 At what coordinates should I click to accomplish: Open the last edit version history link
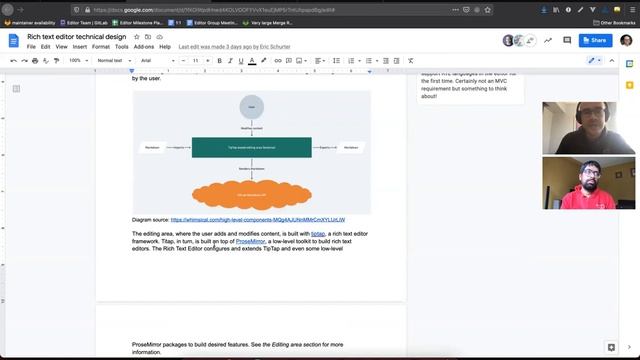point(234,47)
